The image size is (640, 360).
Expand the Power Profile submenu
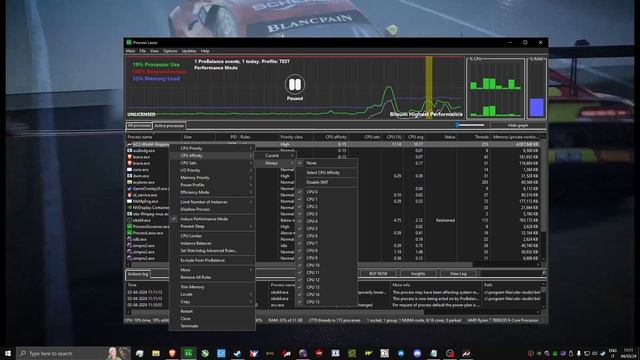click(212, 185)
